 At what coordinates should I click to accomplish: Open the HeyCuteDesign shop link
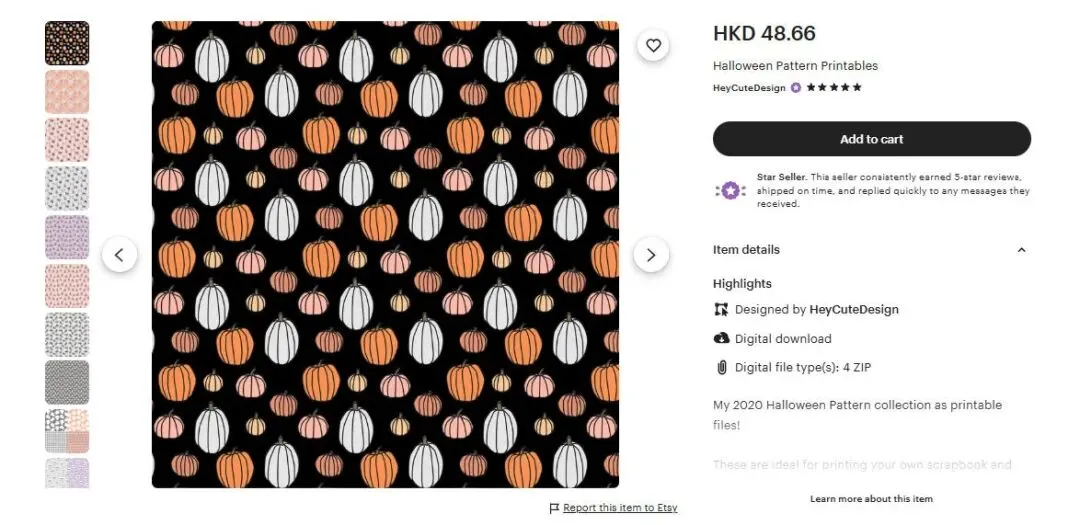coord(749,88)
